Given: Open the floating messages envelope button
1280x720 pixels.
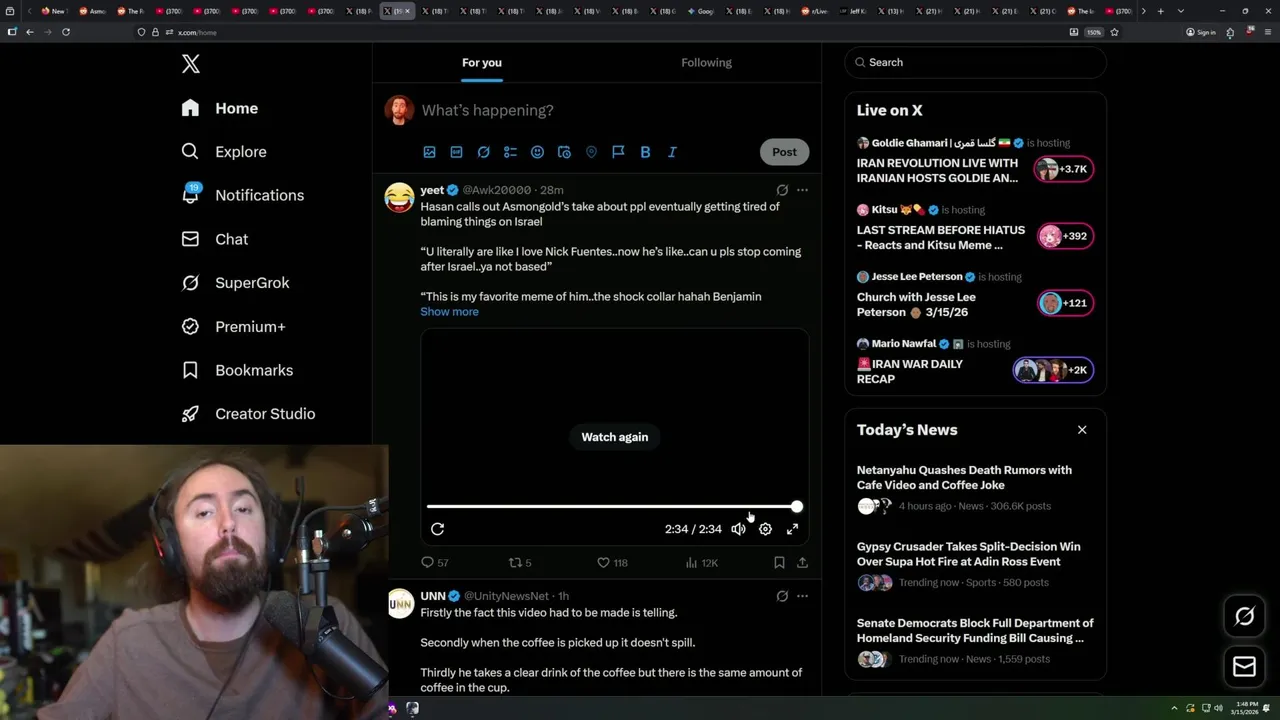Looking at the screenshot, I should tap(1245, 667).
